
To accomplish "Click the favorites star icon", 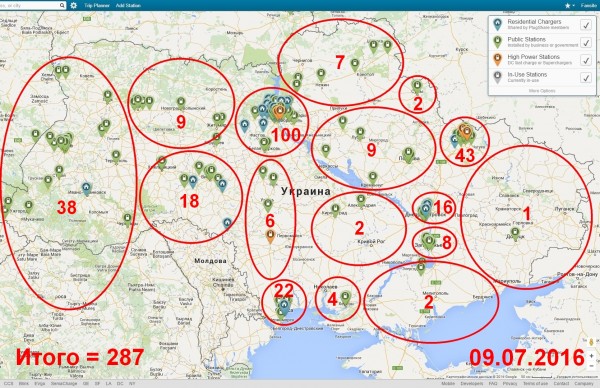I will tap(567, 6).
